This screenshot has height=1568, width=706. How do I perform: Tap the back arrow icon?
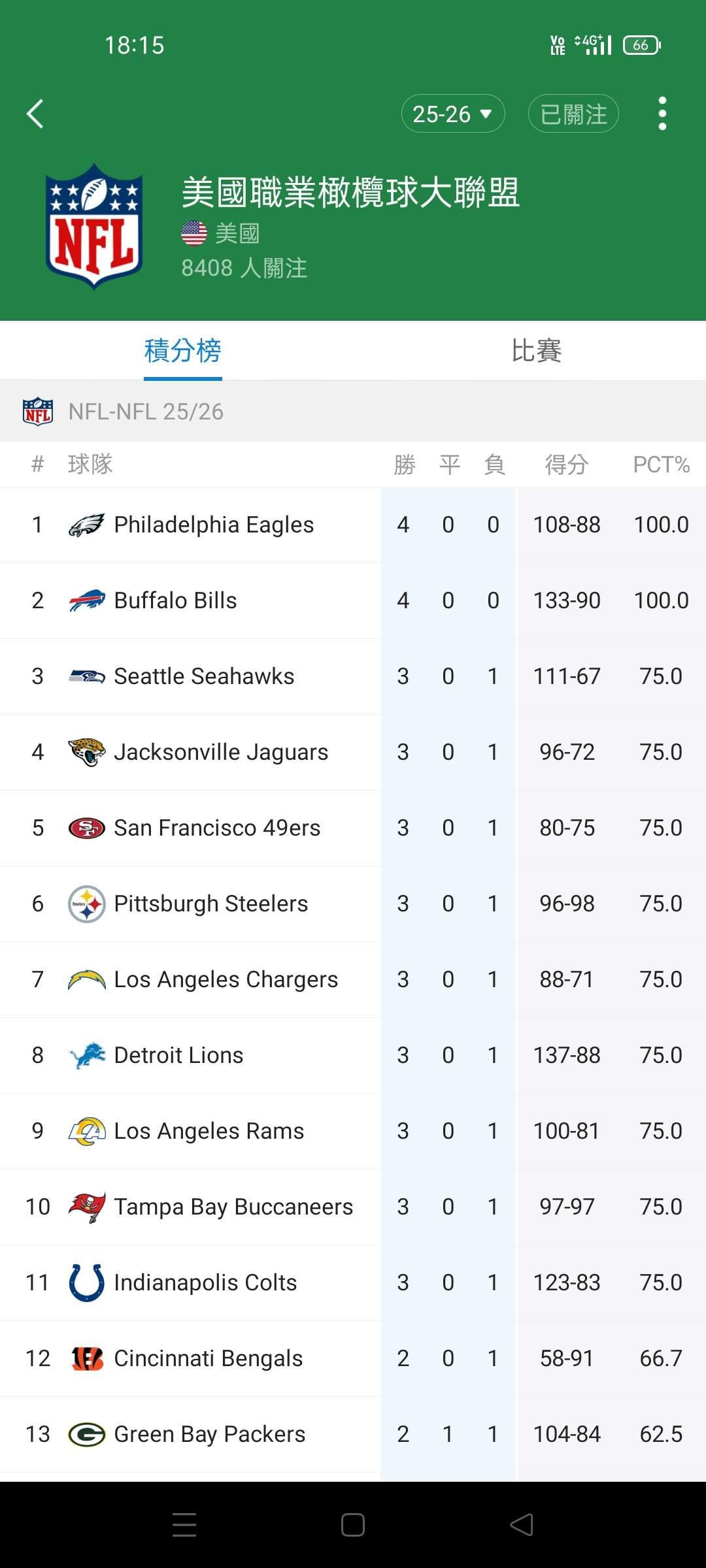pos(35,114)
